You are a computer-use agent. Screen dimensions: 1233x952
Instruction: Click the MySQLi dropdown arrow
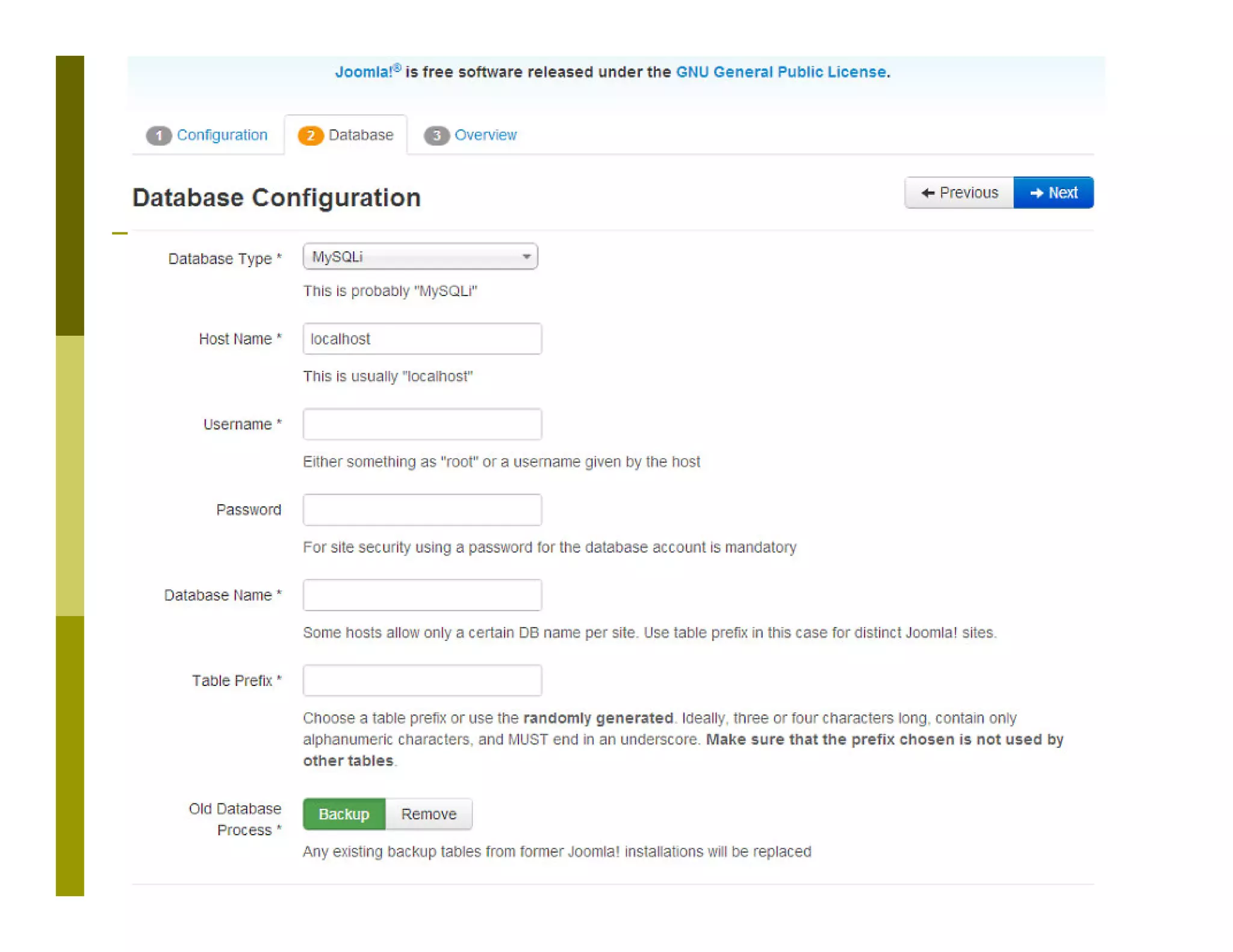[x=526, y=257]
